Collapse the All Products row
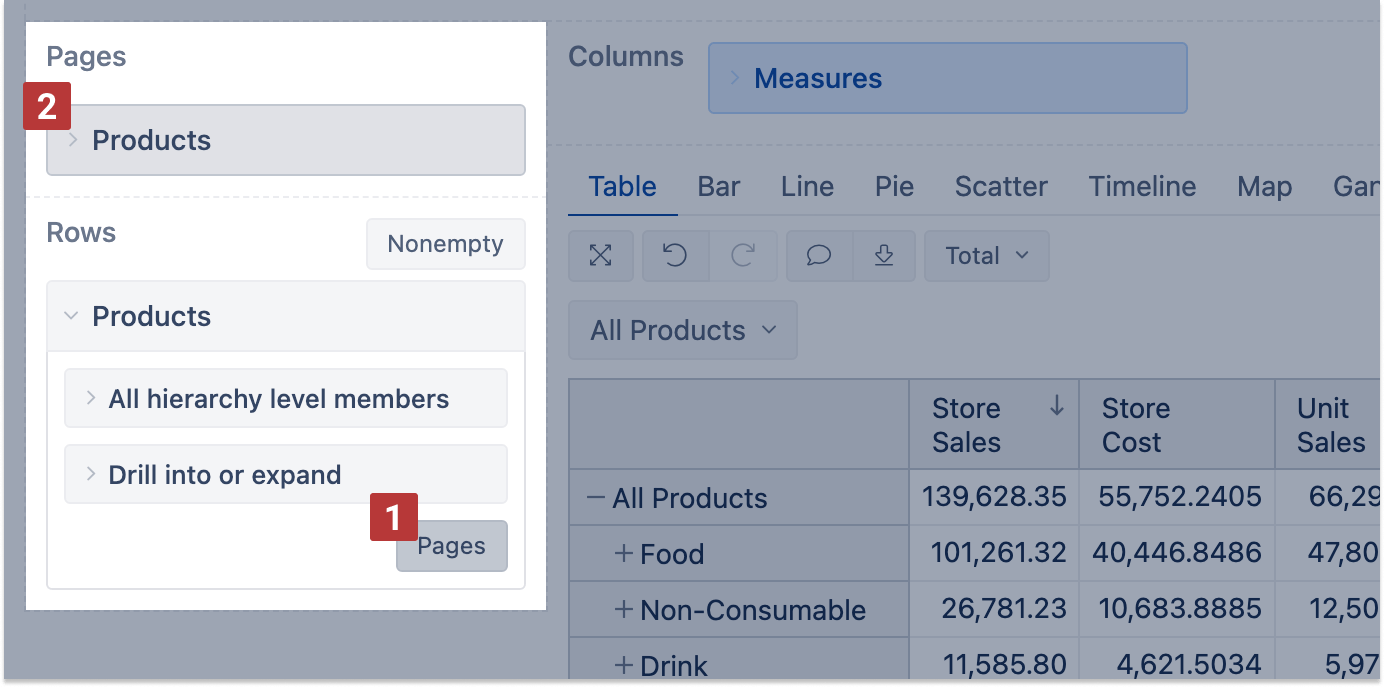Viewport: 1384px width, 687px height. (596, 498)
